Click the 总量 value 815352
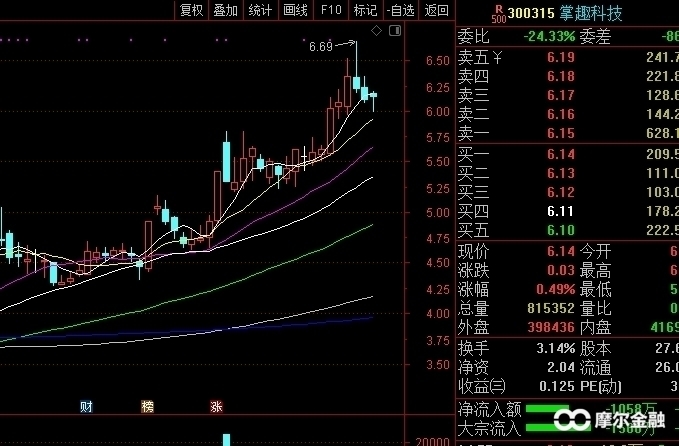679x446 pixels. (x=551, y=308)
